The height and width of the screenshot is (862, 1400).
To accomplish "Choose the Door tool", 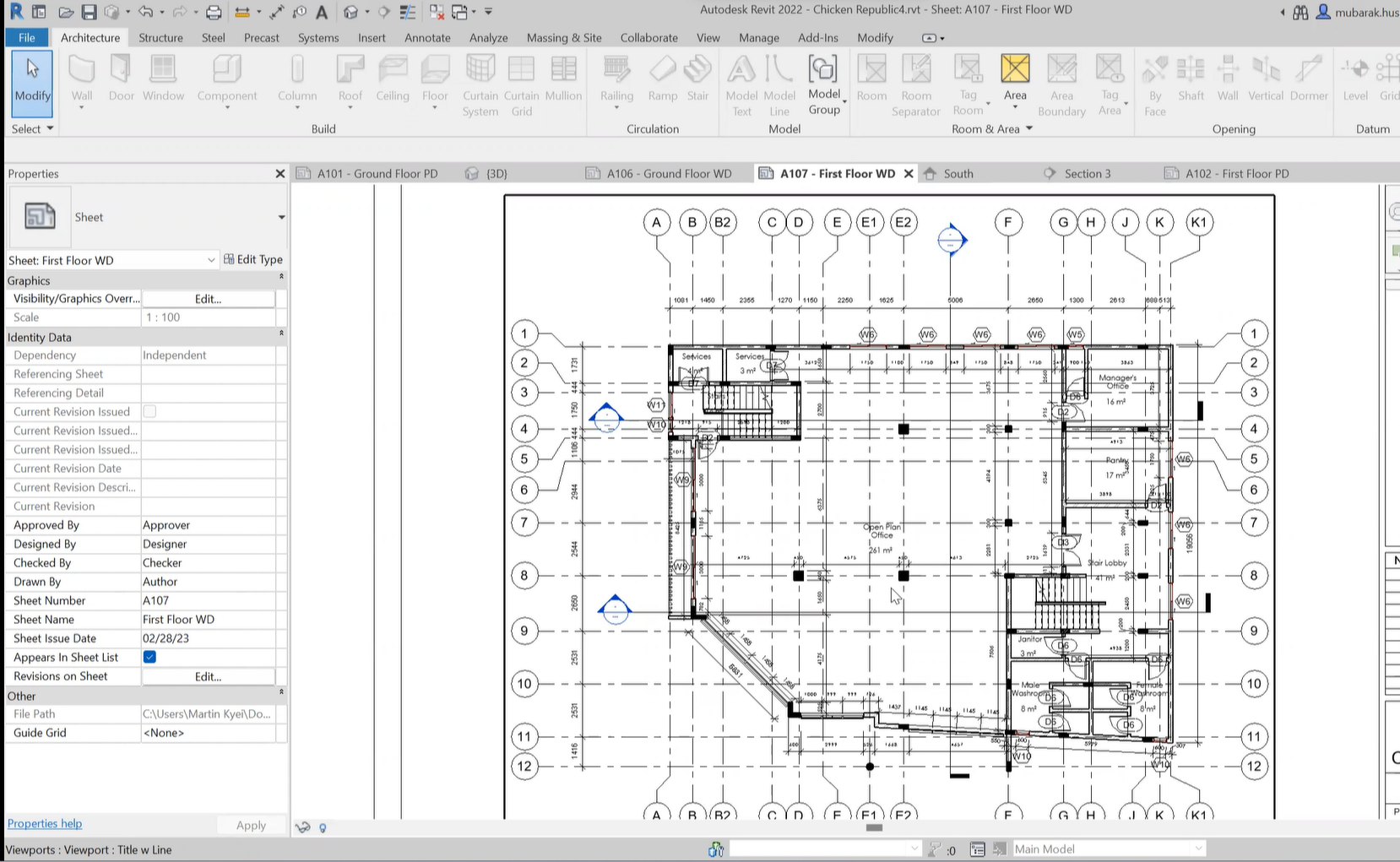I will 122,79.
